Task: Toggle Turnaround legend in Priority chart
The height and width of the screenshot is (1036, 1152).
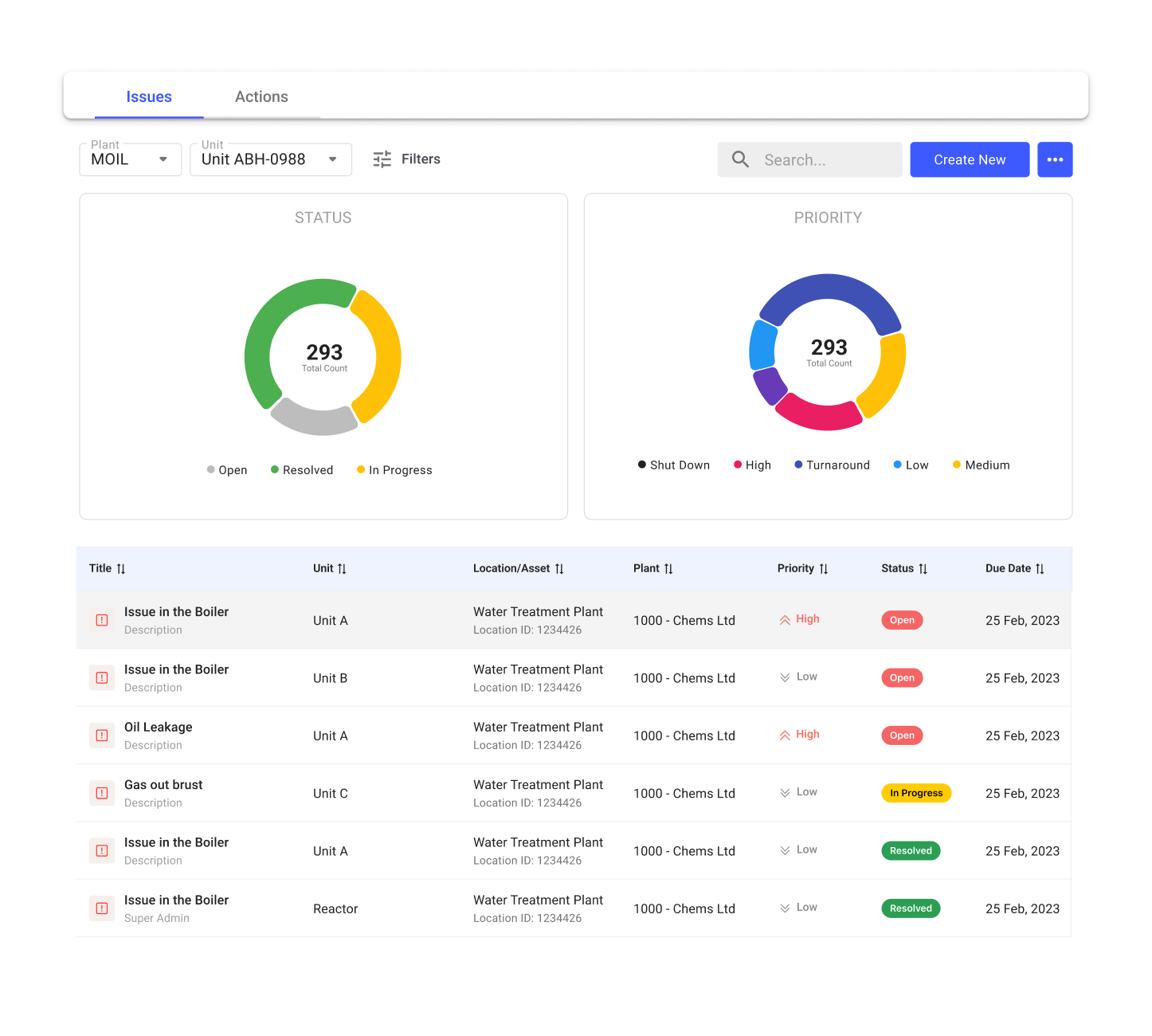Action: [x=832, y=465]
